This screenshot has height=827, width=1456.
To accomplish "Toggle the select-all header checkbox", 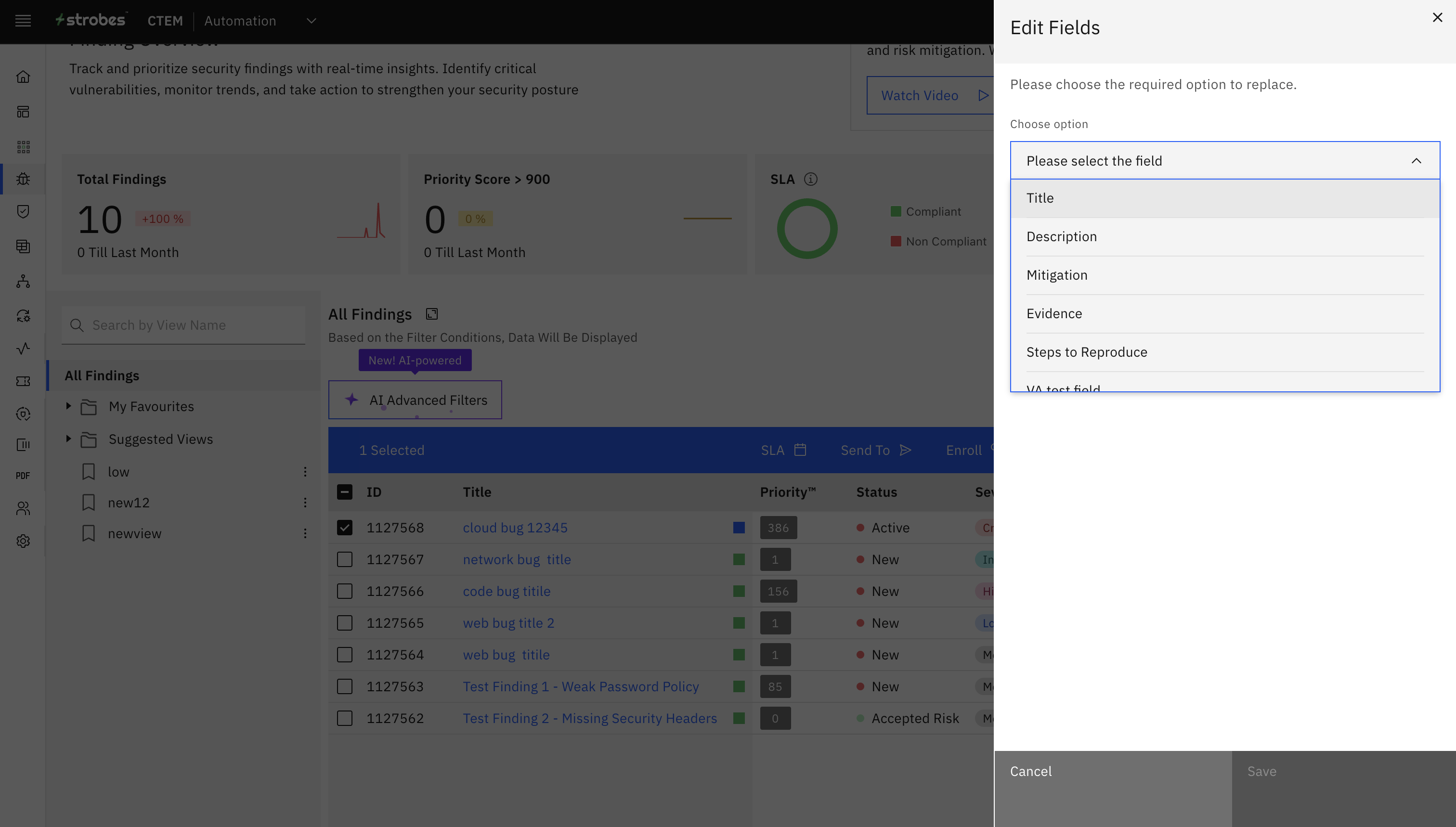I will (344, 492).
